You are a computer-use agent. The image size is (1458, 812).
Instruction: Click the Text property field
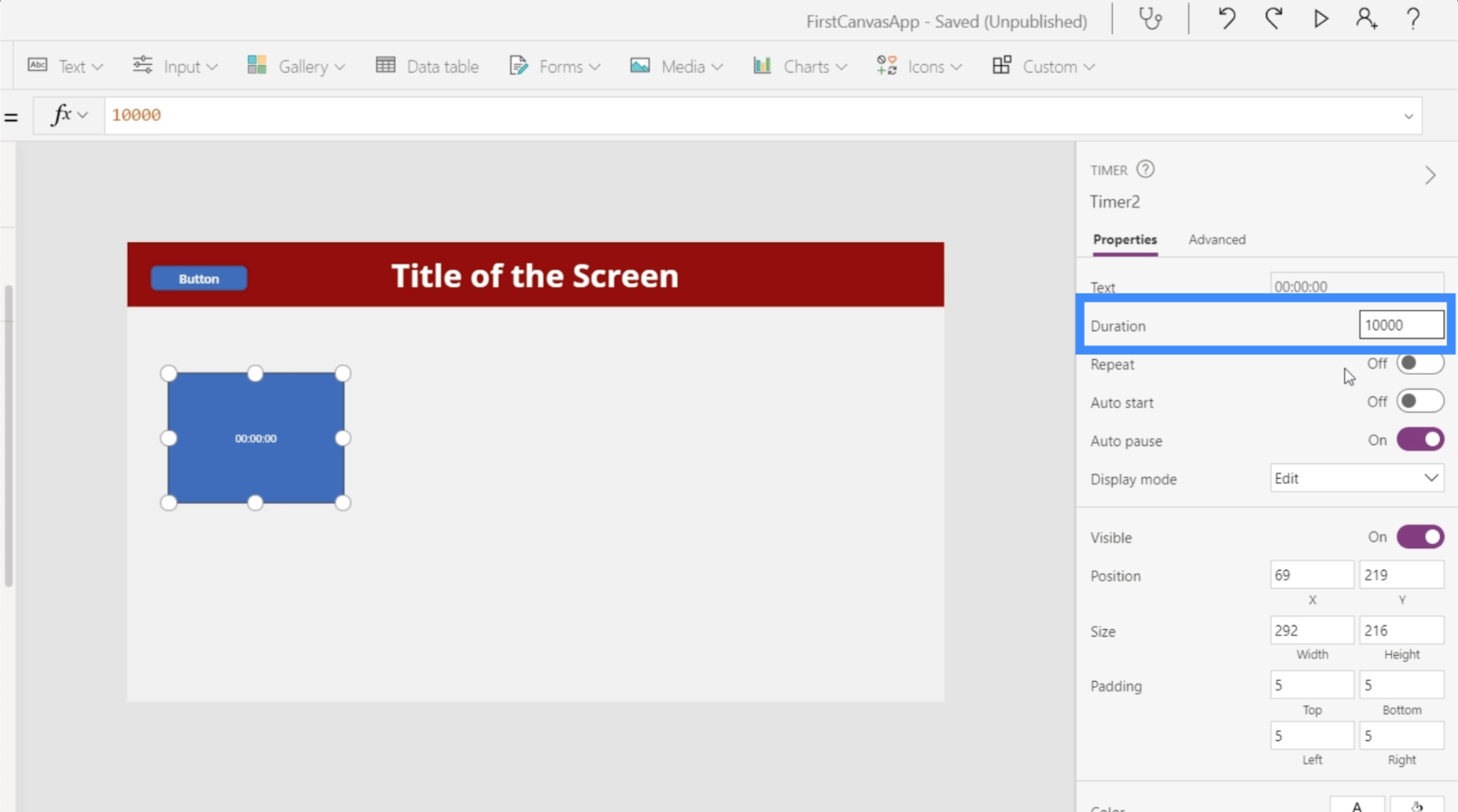tap(1356, 285)
